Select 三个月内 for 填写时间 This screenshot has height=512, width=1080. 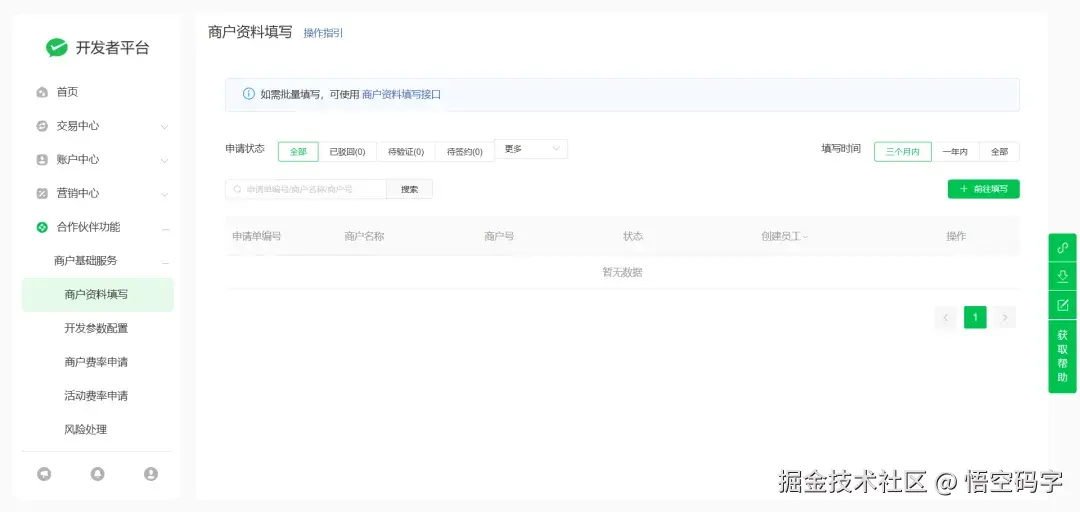tap(903, 152)
